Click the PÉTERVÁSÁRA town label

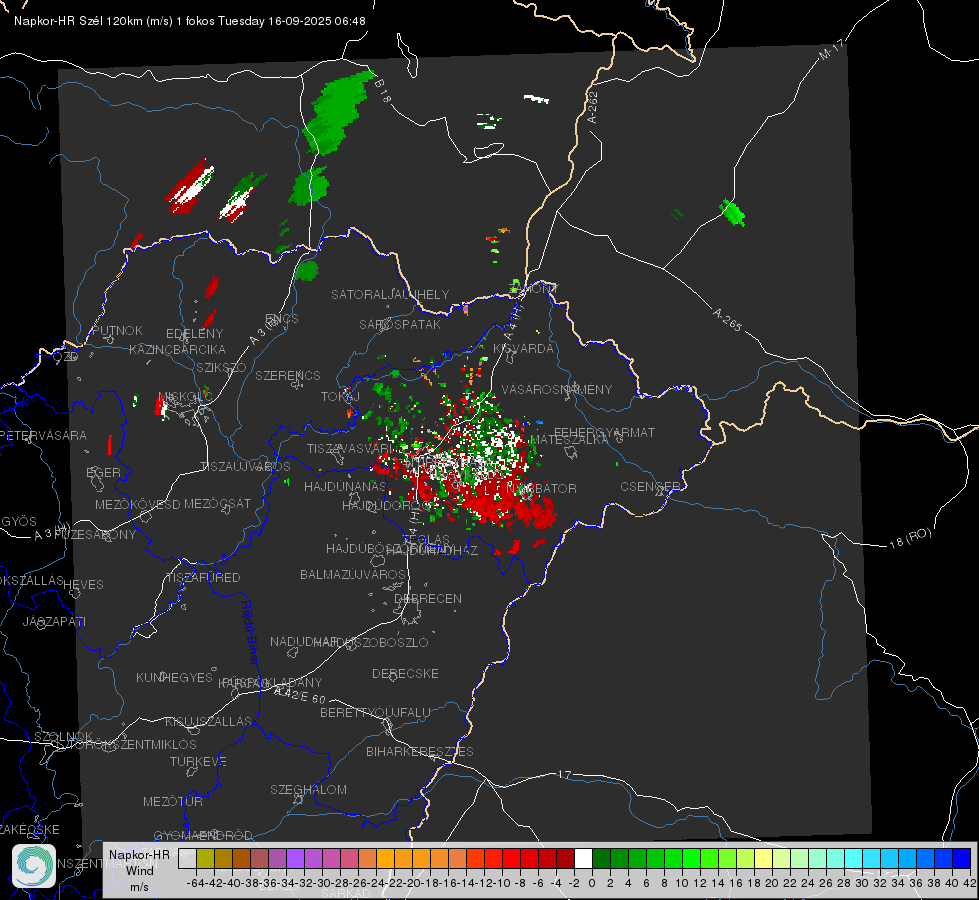[x=43, y=435]
